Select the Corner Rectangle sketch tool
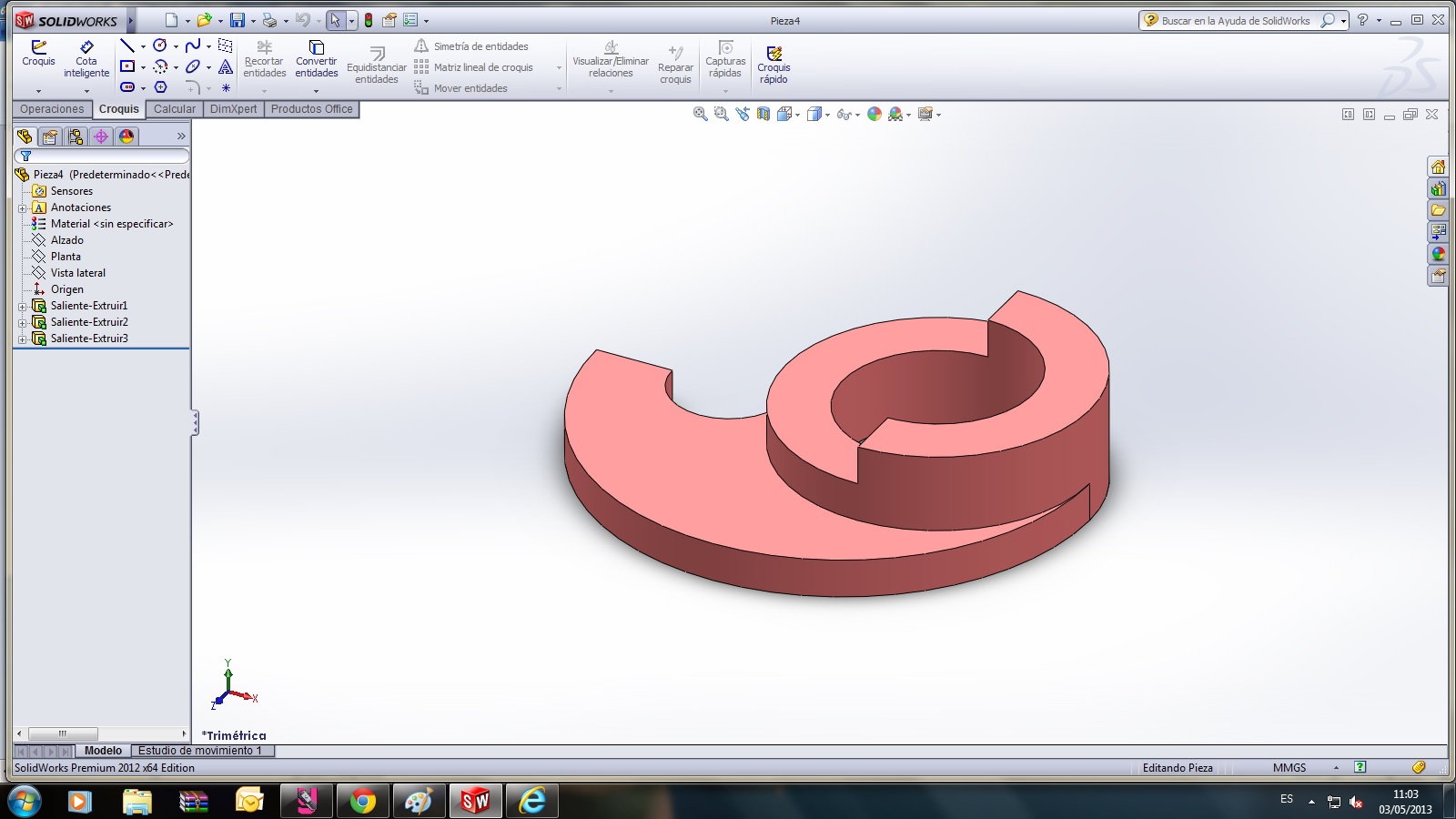Image resolution: width=1456 pixels, height=819 pixels. tap(127, 66)
